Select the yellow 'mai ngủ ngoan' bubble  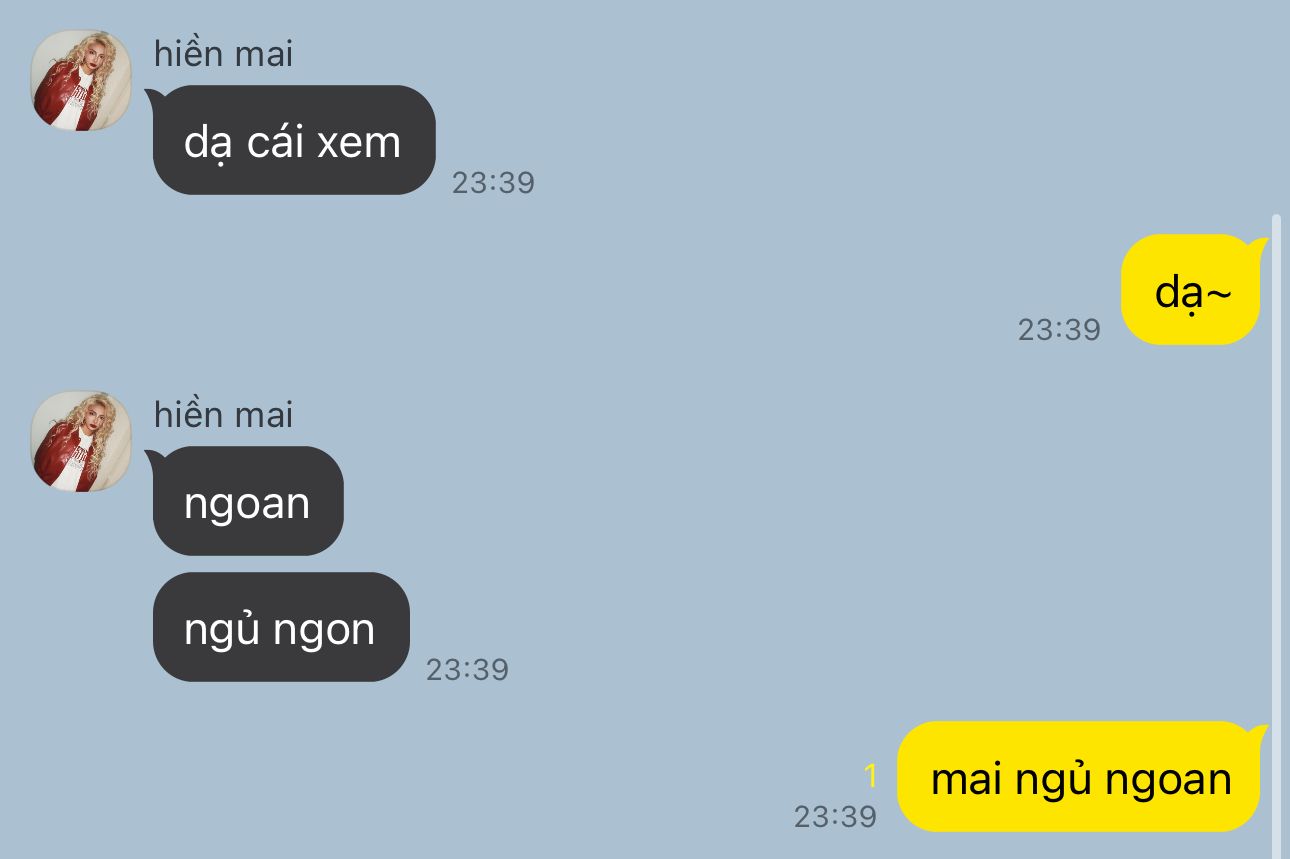[1080, 777]
